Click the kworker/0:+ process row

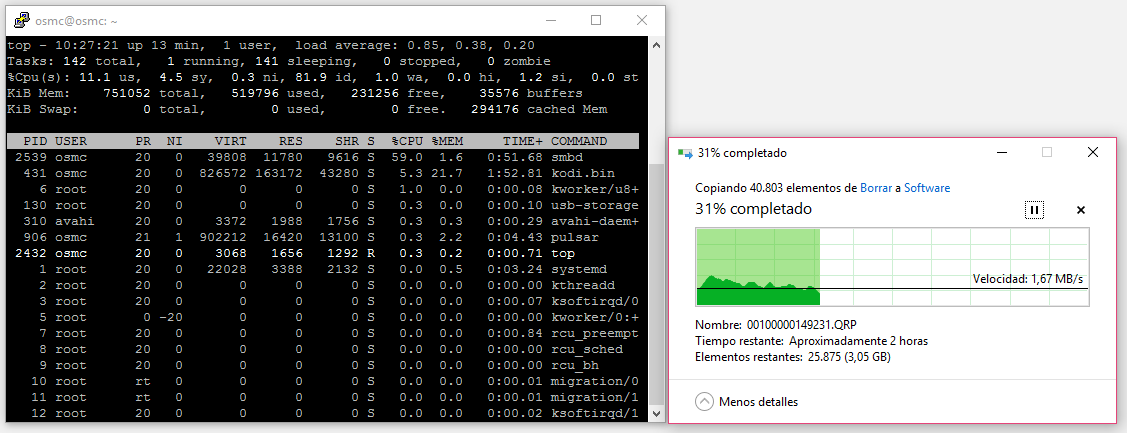pos(323,317)
